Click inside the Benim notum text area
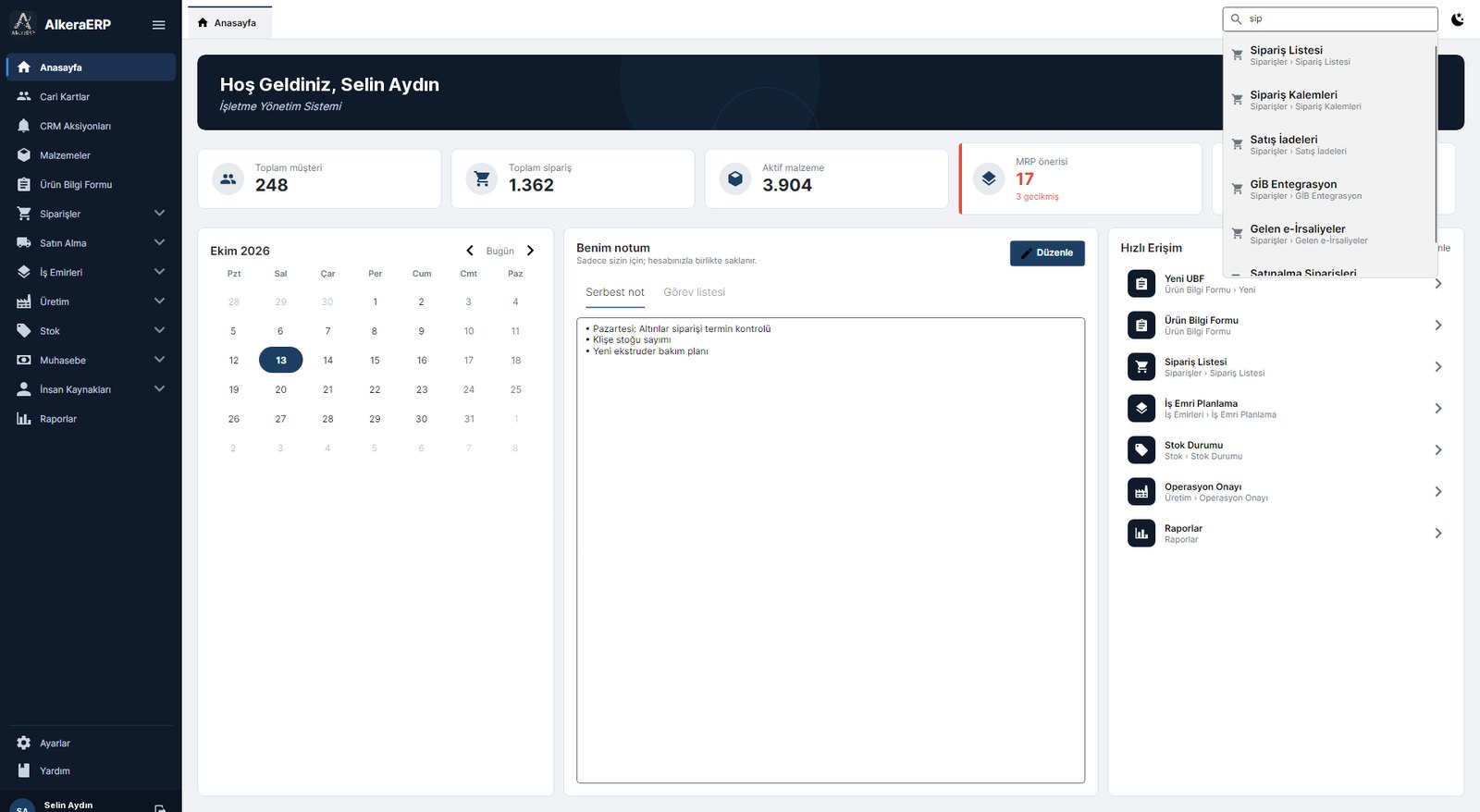Image resolution: width=1480 pixels, height=812 pixels. click(831, 550)
